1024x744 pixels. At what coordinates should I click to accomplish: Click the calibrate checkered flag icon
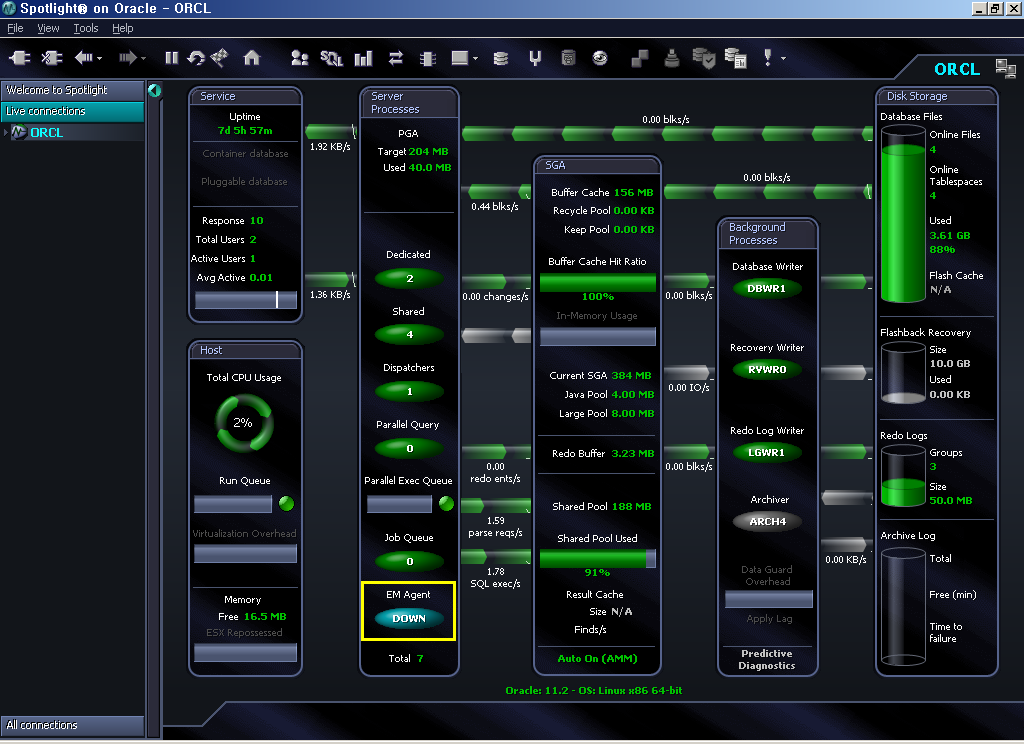[219, 58]
